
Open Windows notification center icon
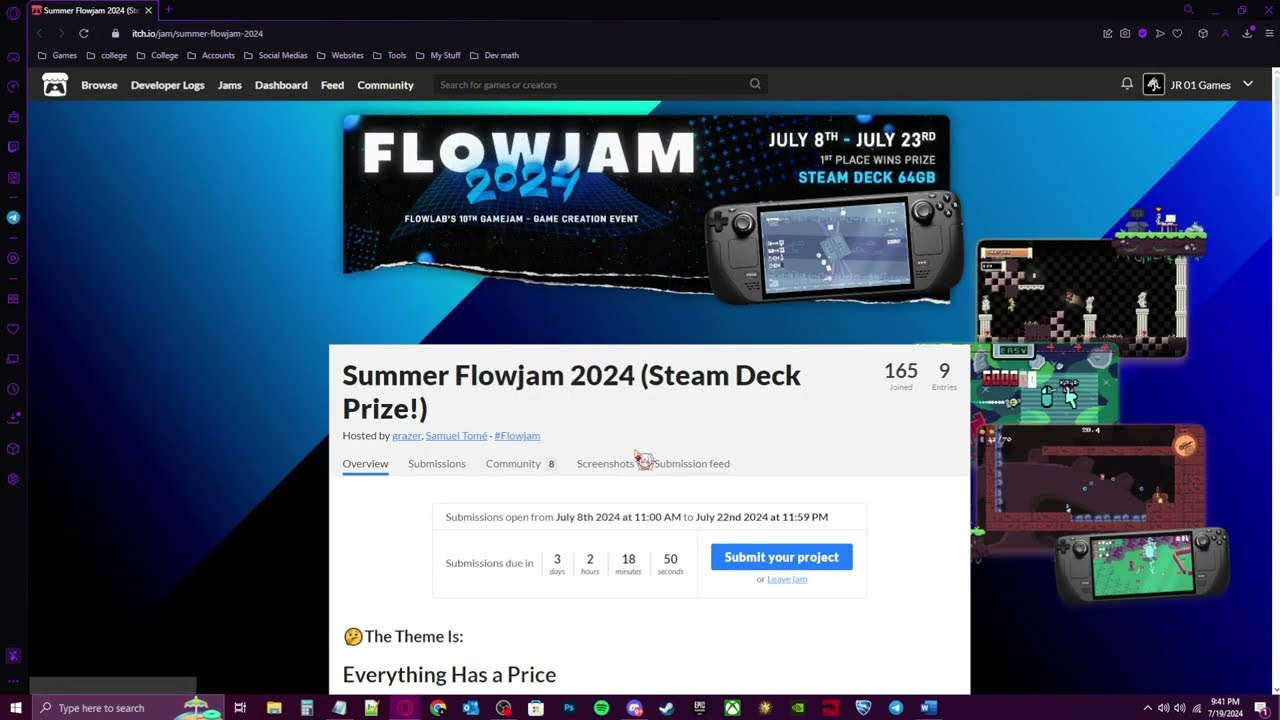tap(1261, 708)
